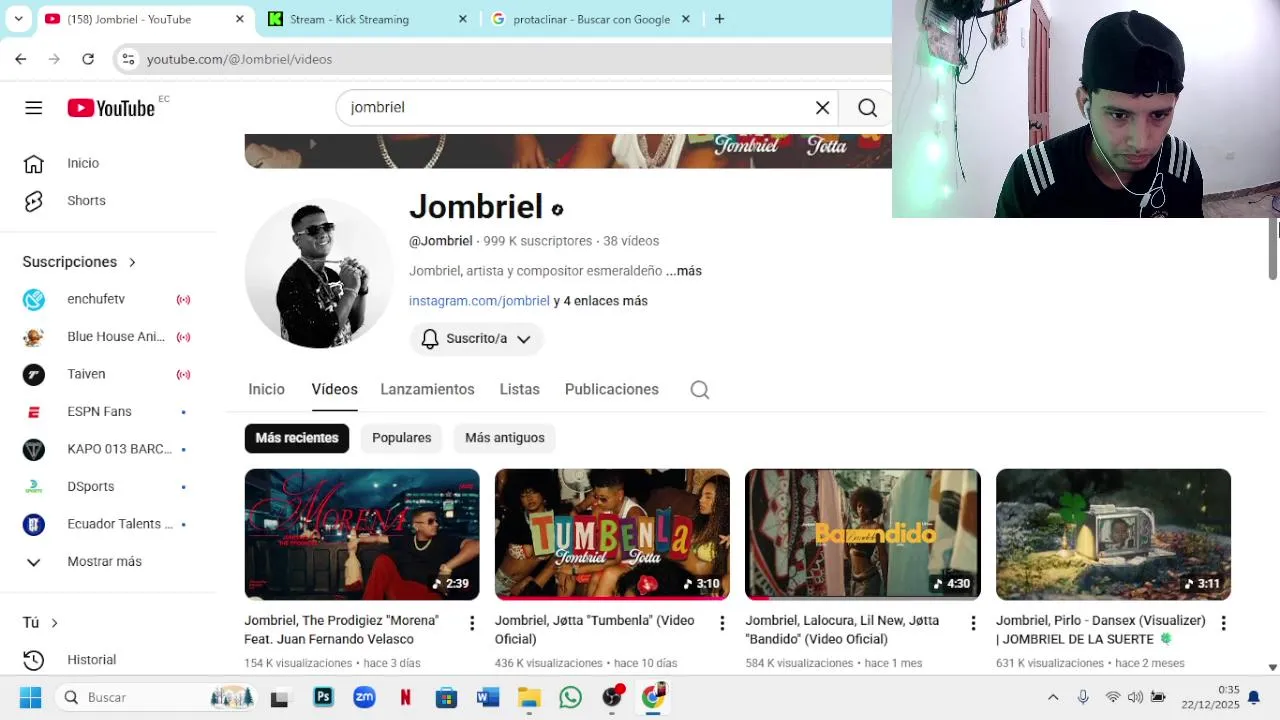
Task: Switch to the Inicio channel tab
Action: (267, 390)
